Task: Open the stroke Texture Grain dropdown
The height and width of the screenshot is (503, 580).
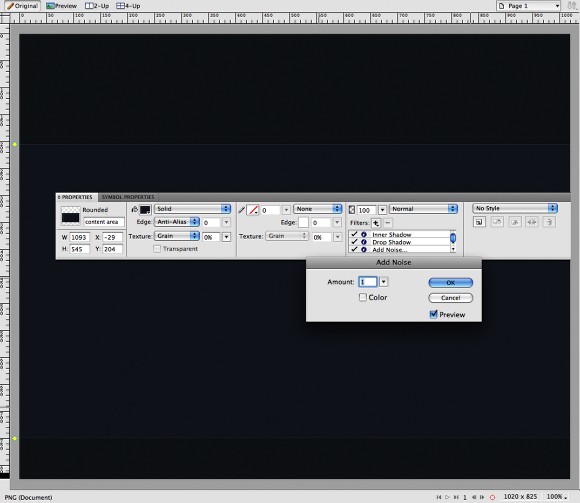Action: point(287,236)
